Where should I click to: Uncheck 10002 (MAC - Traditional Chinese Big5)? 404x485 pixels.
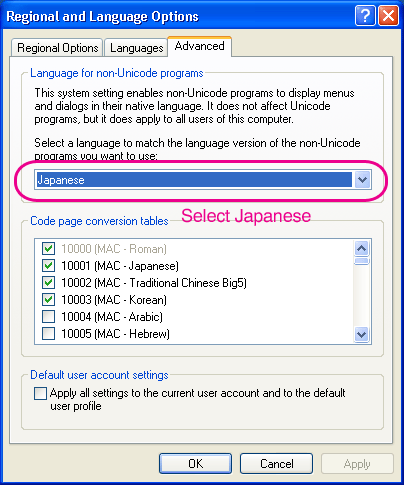coord(49,283)
